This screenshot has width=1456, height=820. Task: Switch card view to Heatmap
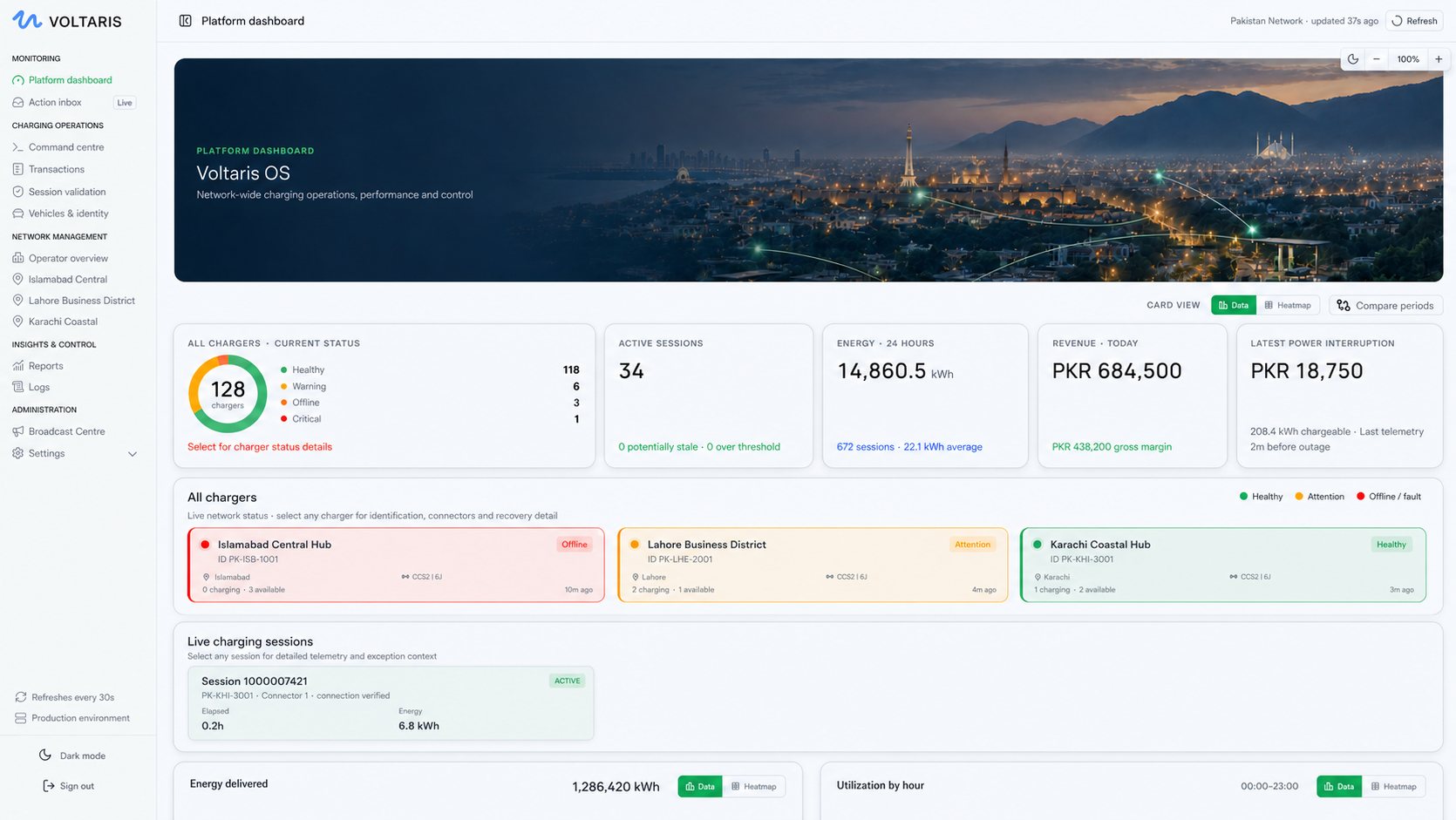1289,305
